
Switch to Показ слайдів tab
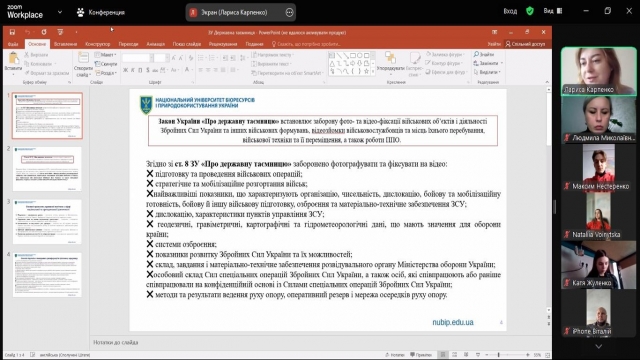pos(187,44)
